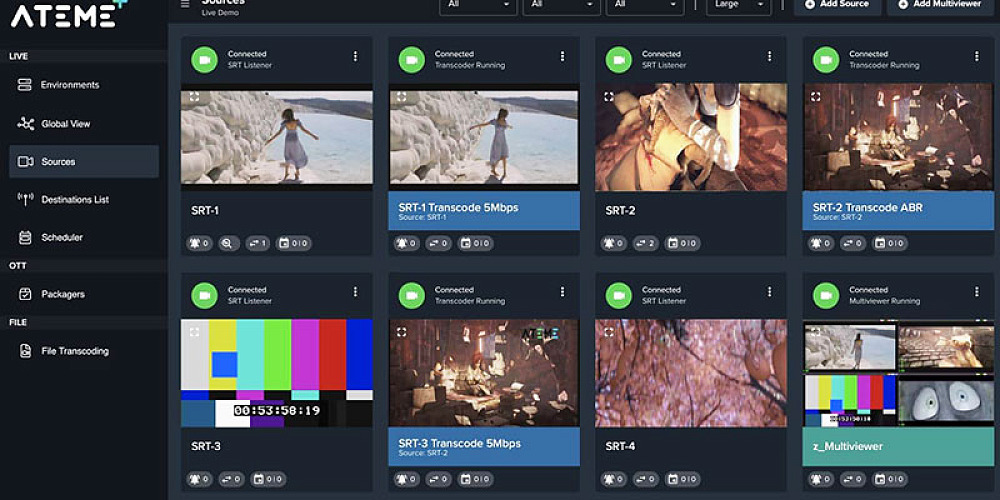This screenshot has width=1000, height=500.
Task: Open the Packagers icon under OTT
Action: pos(25,294)
